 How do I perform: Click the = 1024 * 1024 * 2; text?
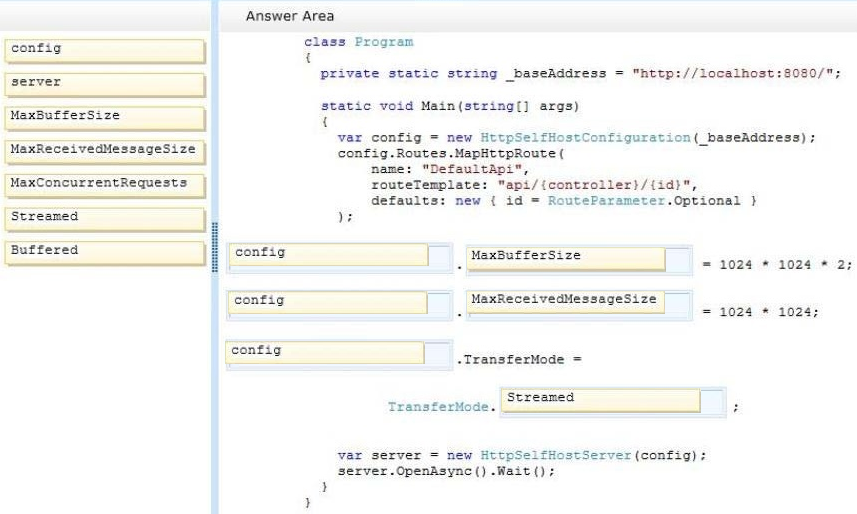777,265
